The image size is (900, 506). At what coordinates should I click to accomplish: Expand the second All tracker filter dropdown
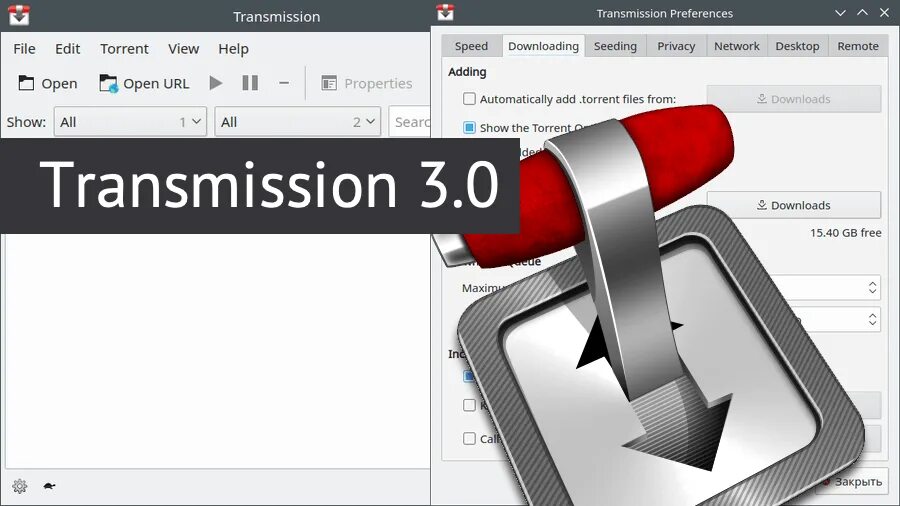pos(297,122)
